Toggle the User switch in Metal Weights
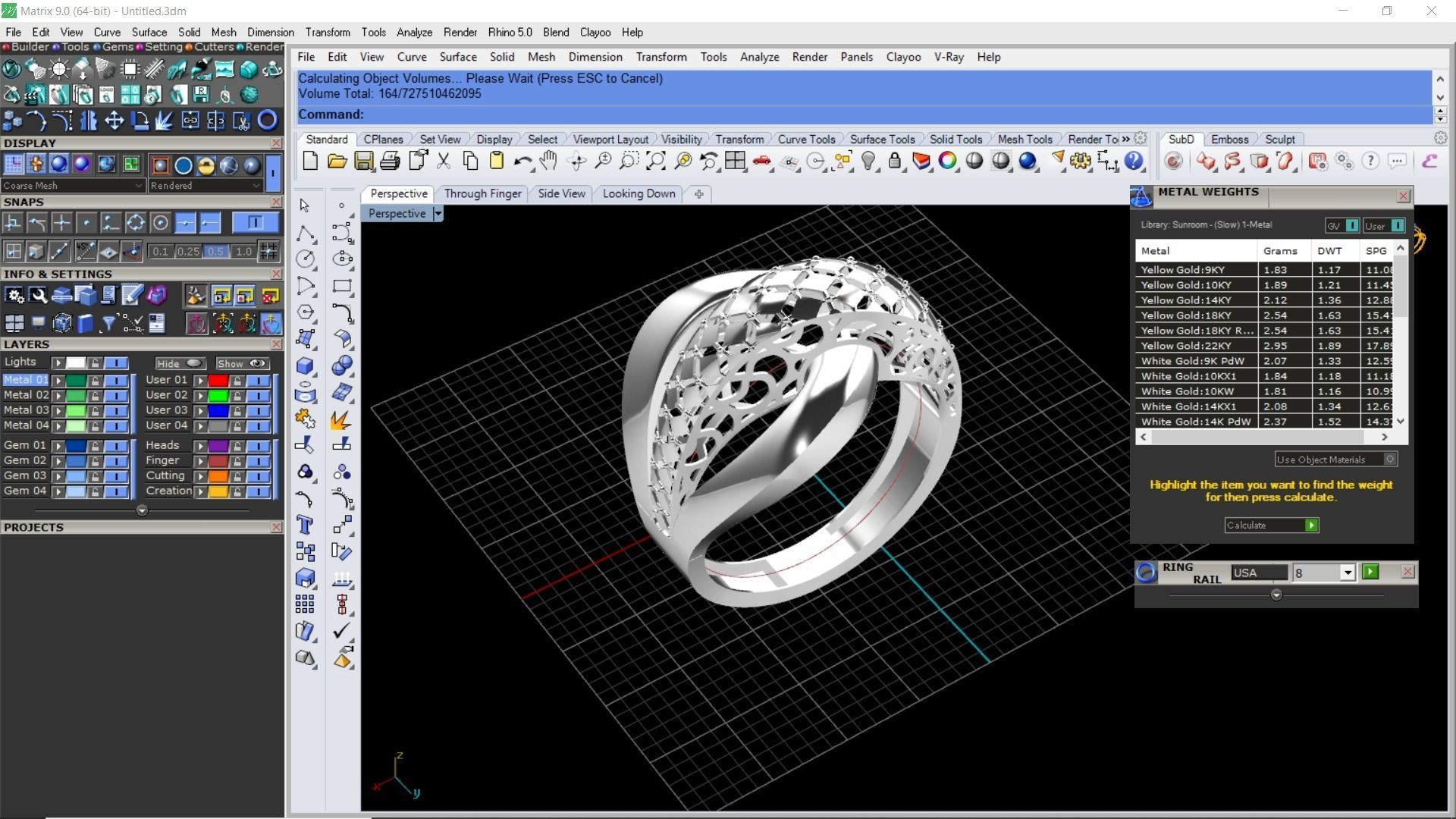 click(x=1397, y=225)
